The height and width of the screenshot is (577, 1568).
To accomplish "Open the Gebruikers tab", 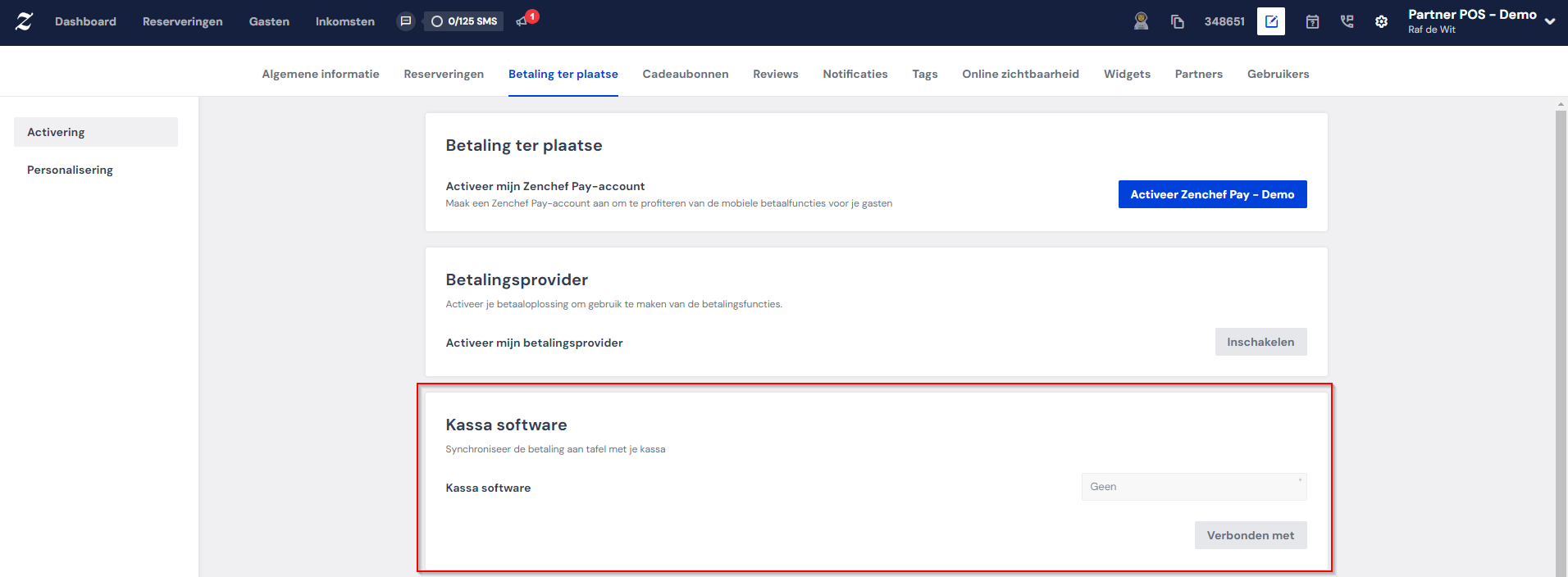I will point(1279,74).
